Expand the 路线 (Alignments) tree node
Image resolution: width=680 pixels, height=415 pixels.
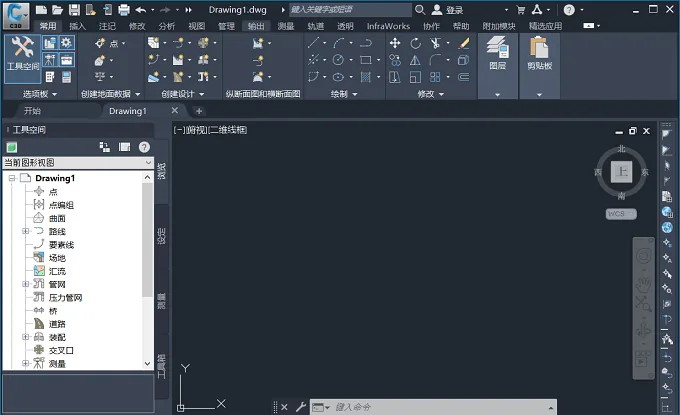click(26, 231)
